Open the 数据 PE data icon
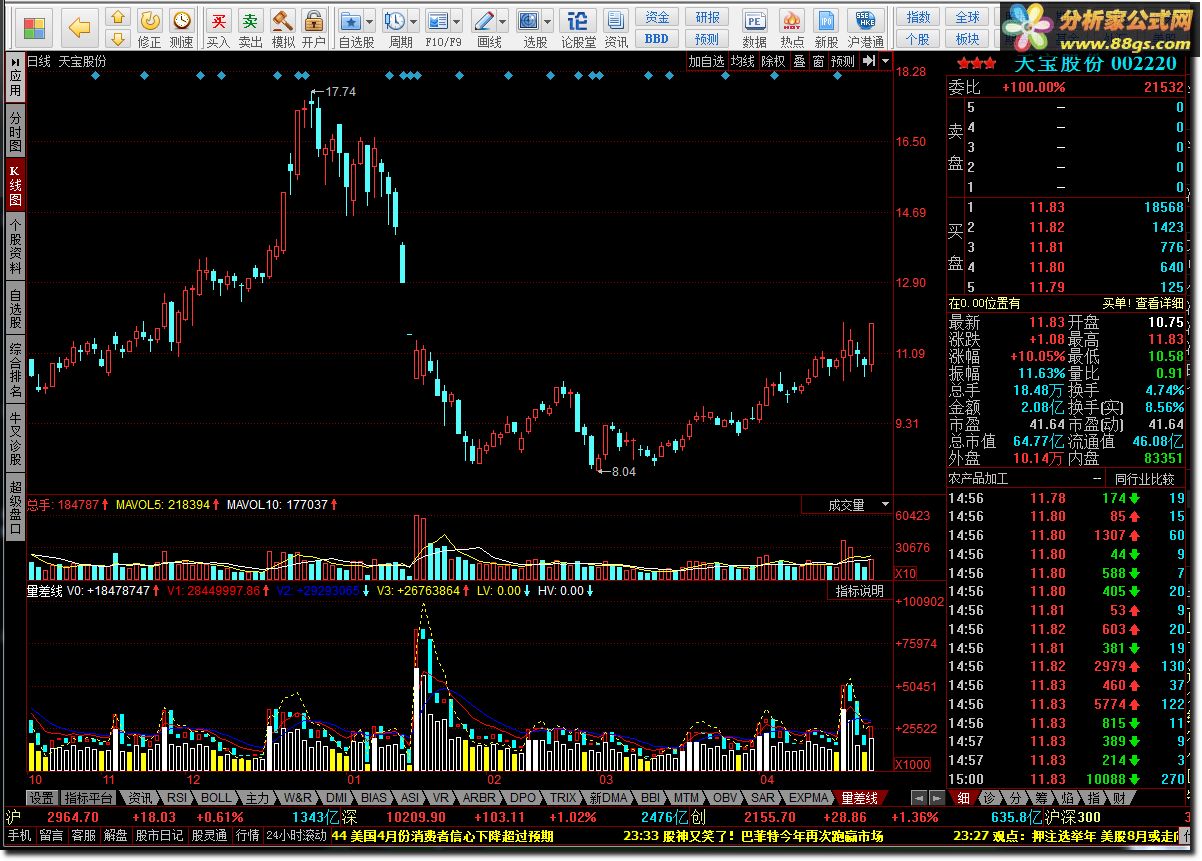1202x861 pixels. [x=755, y=29]
